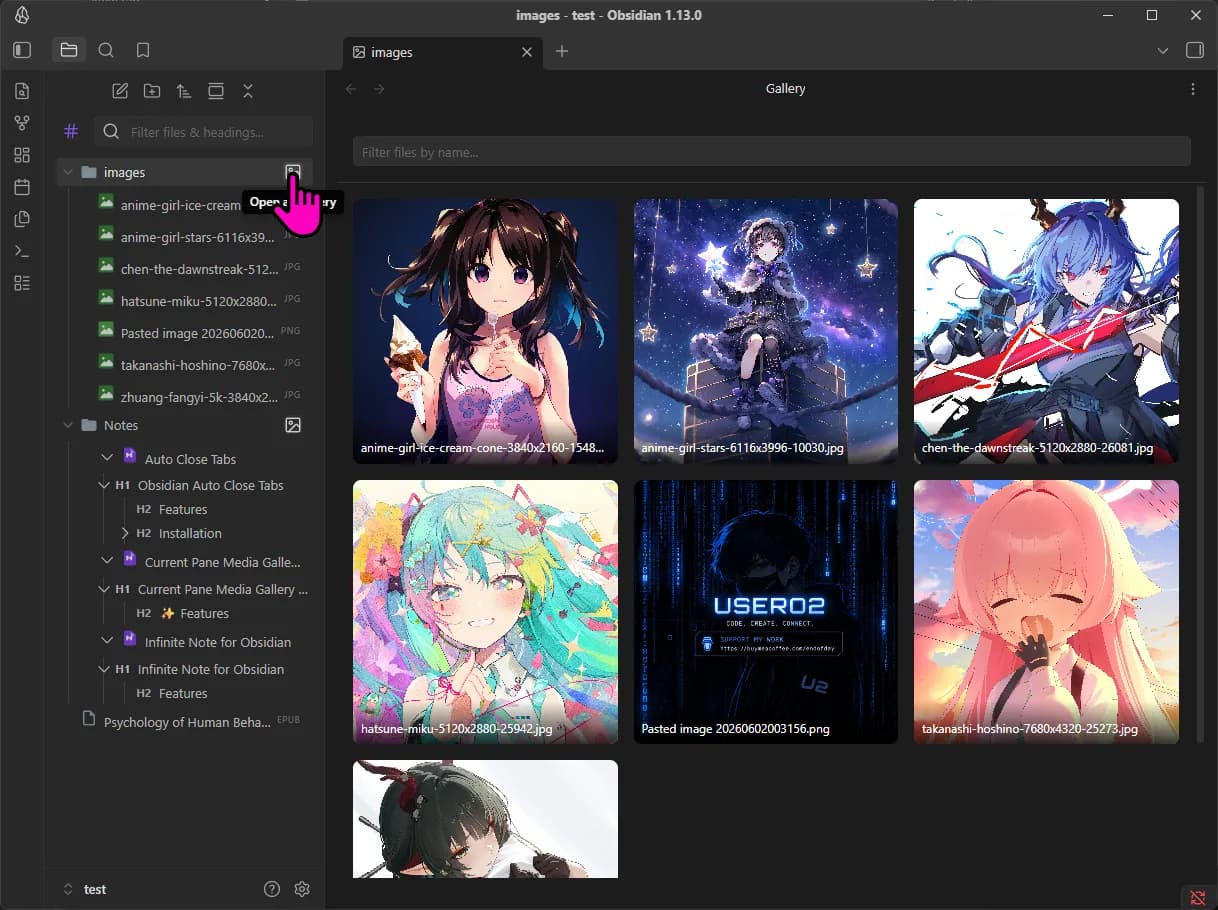Open the tab list dropdown arrow

click(x=1162, y=51)
